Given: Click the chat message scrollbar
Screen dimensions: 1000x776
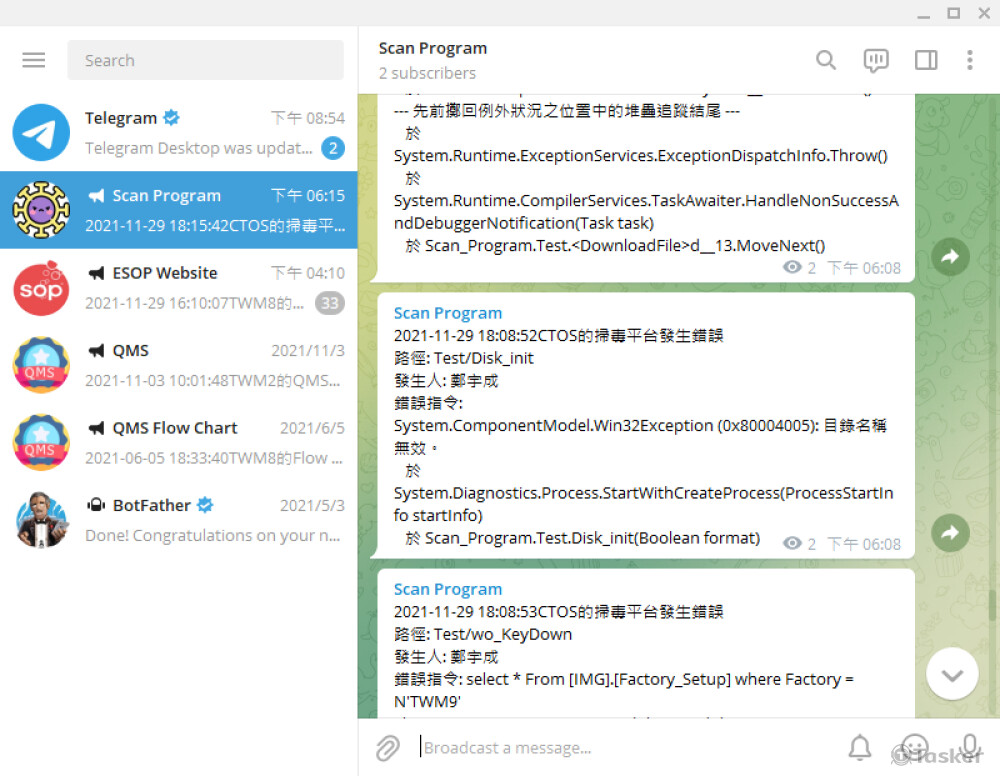Looking at the screenshot, I should pos(993,605).
